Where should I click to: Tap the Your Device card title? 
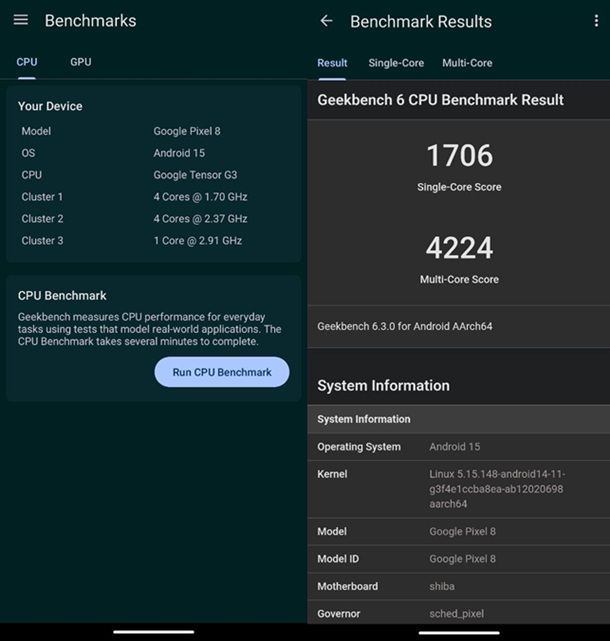point(50,106)
